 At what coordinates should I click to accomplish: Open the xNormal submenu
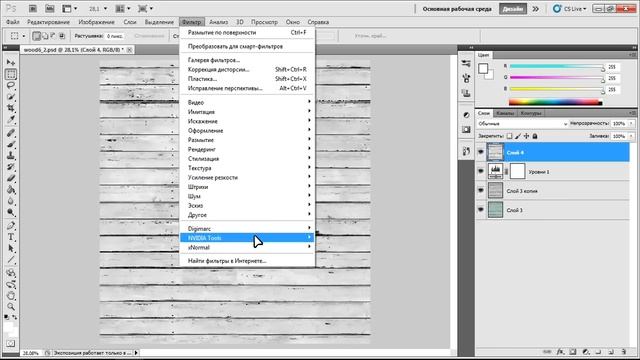coord(247,247)
